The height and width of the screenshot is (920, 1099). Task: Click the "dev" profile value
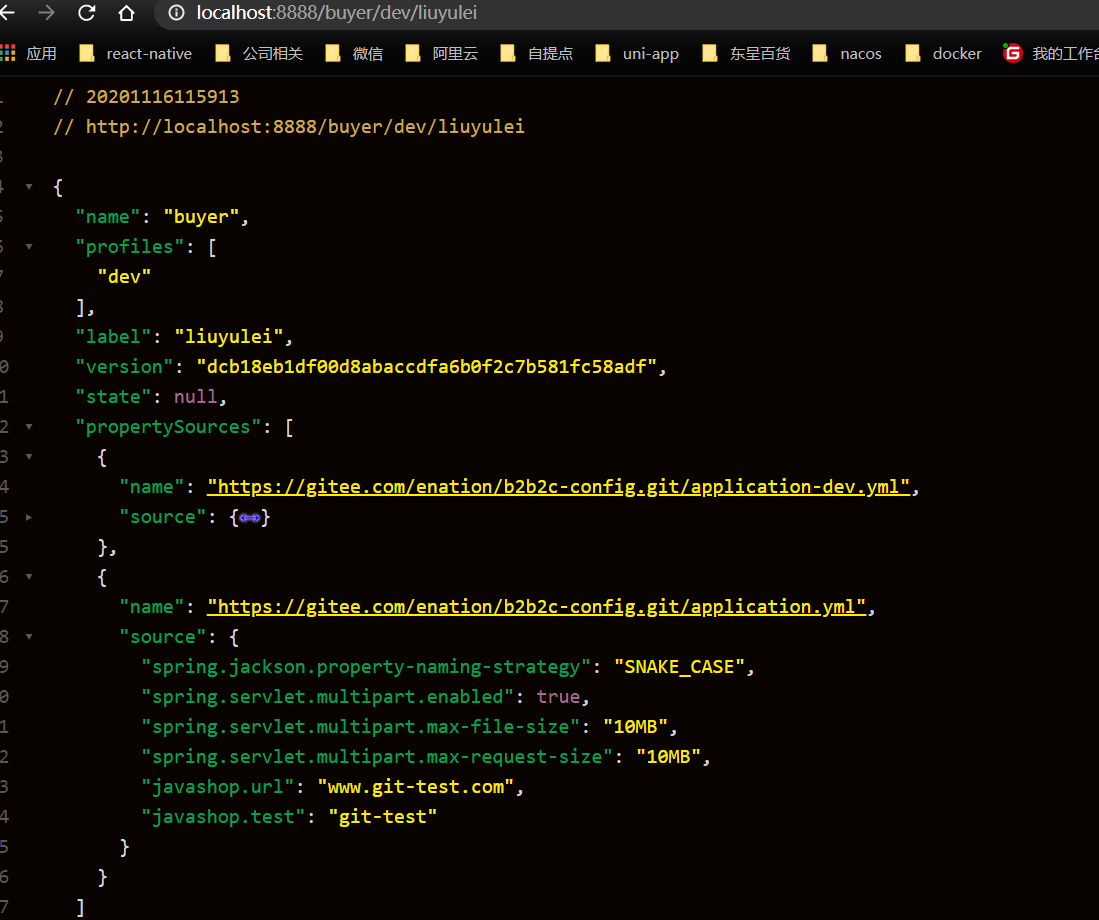124,277
